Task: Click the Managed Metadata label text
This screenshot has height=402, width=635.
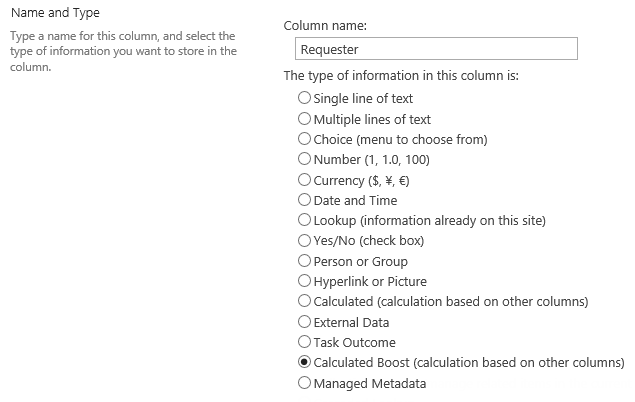Action: (x=370, y=383)
